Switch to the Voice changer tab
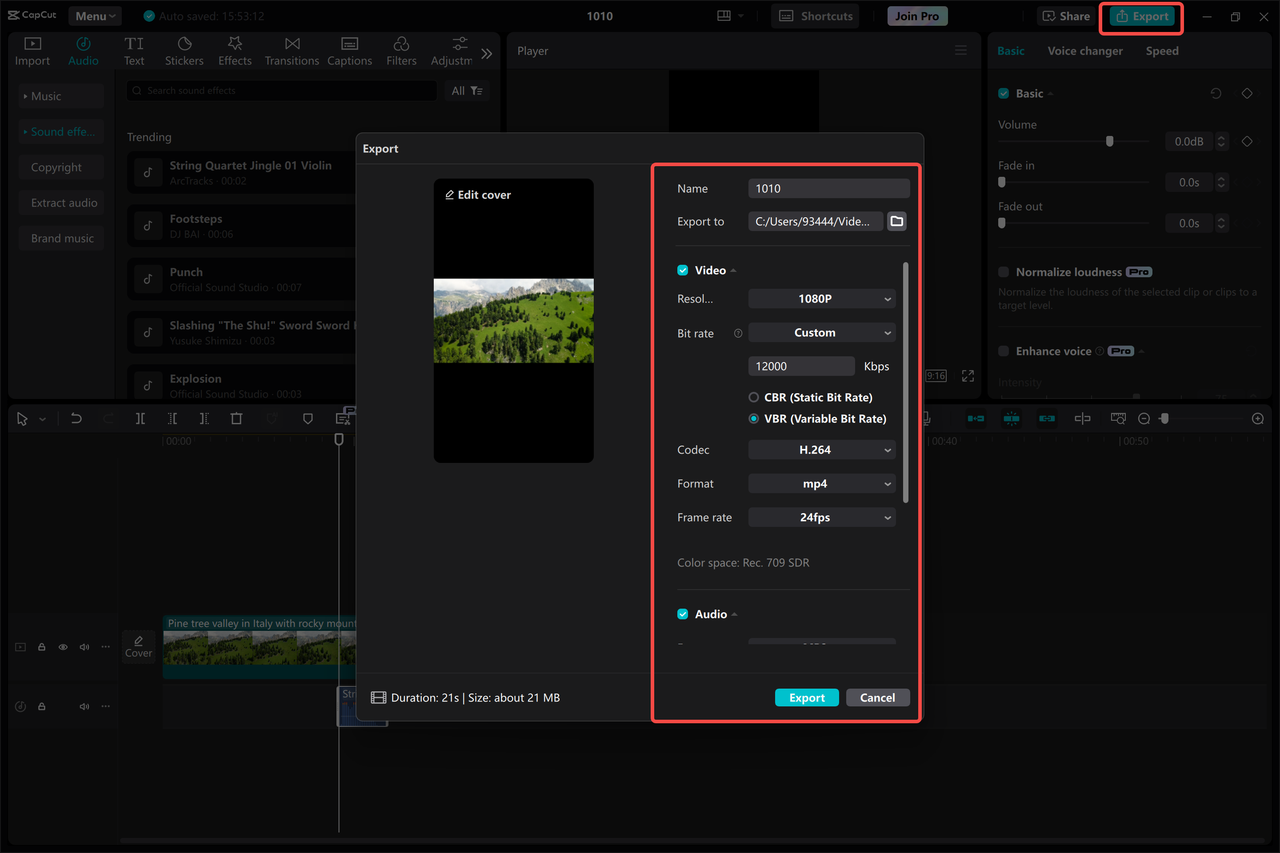The width and height of the screenshot is (1280, 853). click(1085, 50)
